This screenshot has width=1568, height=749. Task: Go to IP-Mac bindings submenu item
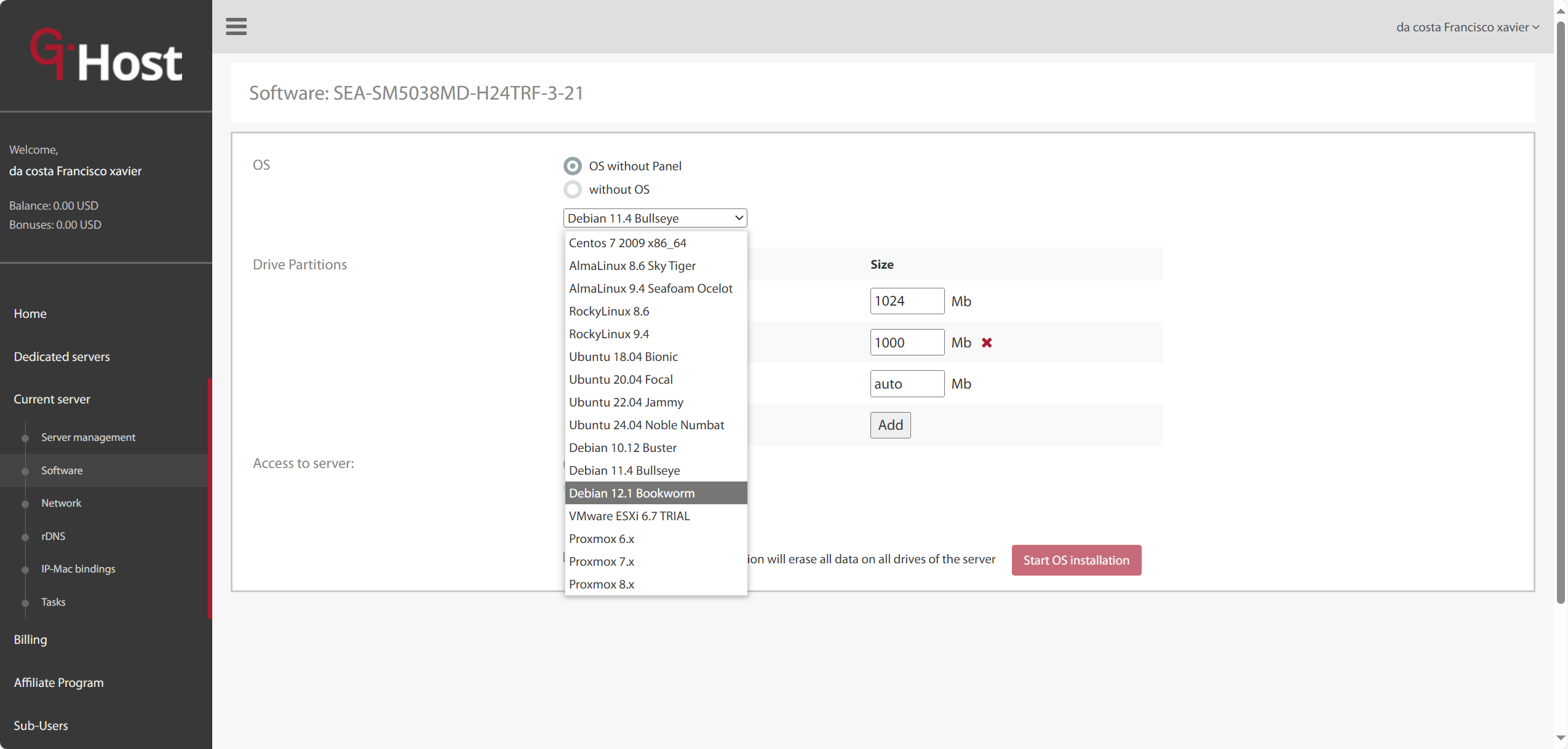[78, 569]
